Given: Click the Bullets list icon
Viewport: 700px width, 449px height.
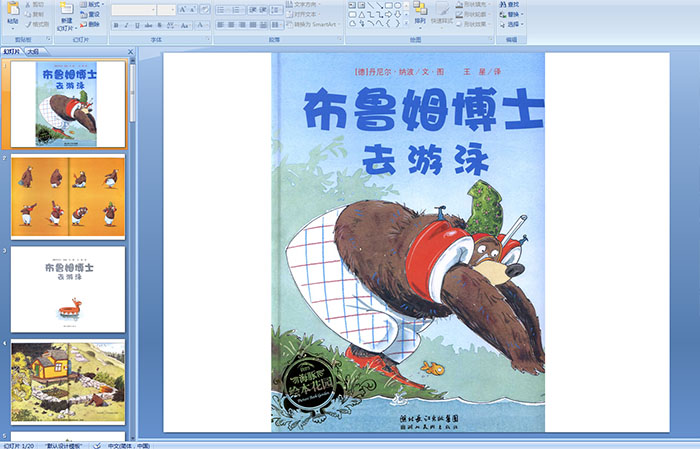Looking at the screenshot, I should [222, 9].
